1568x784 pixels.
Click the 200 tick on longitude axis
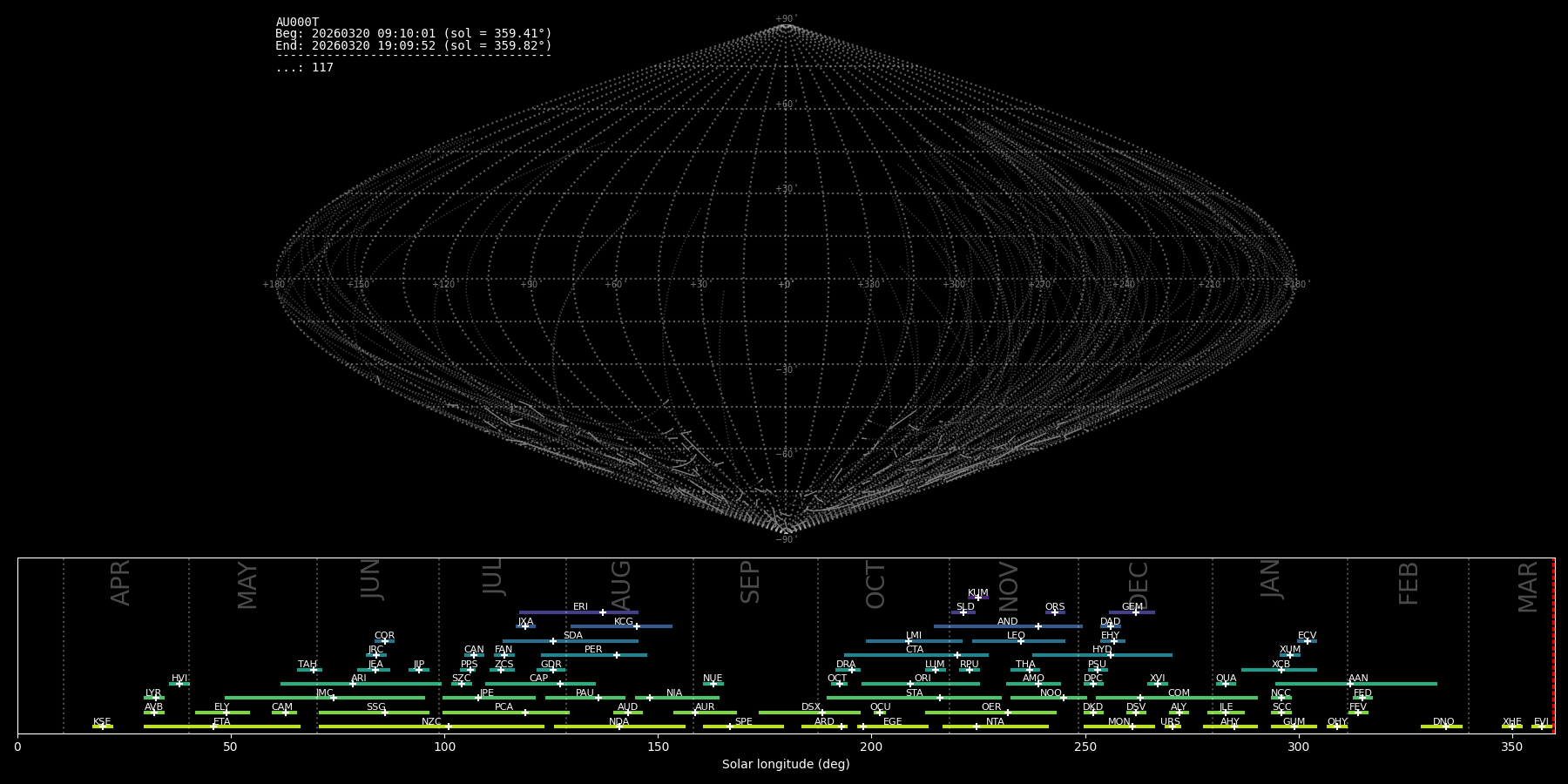pos(871,747)
